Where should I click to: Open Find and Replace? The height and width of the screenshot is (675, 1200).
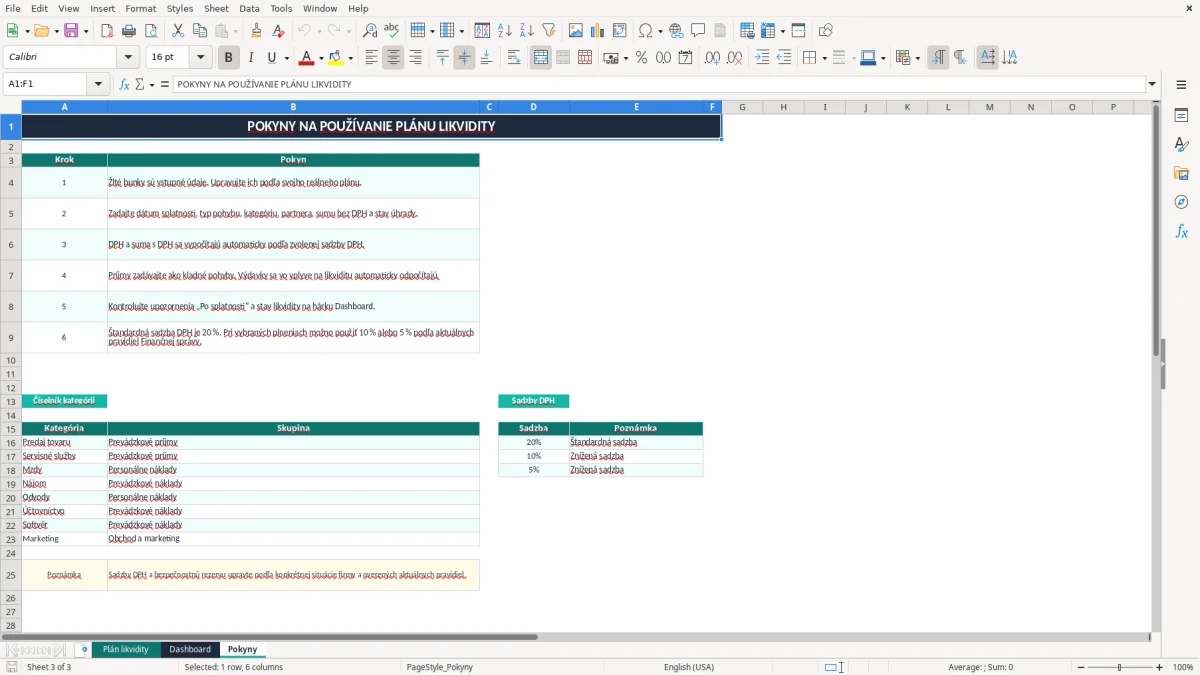[370, 31]
